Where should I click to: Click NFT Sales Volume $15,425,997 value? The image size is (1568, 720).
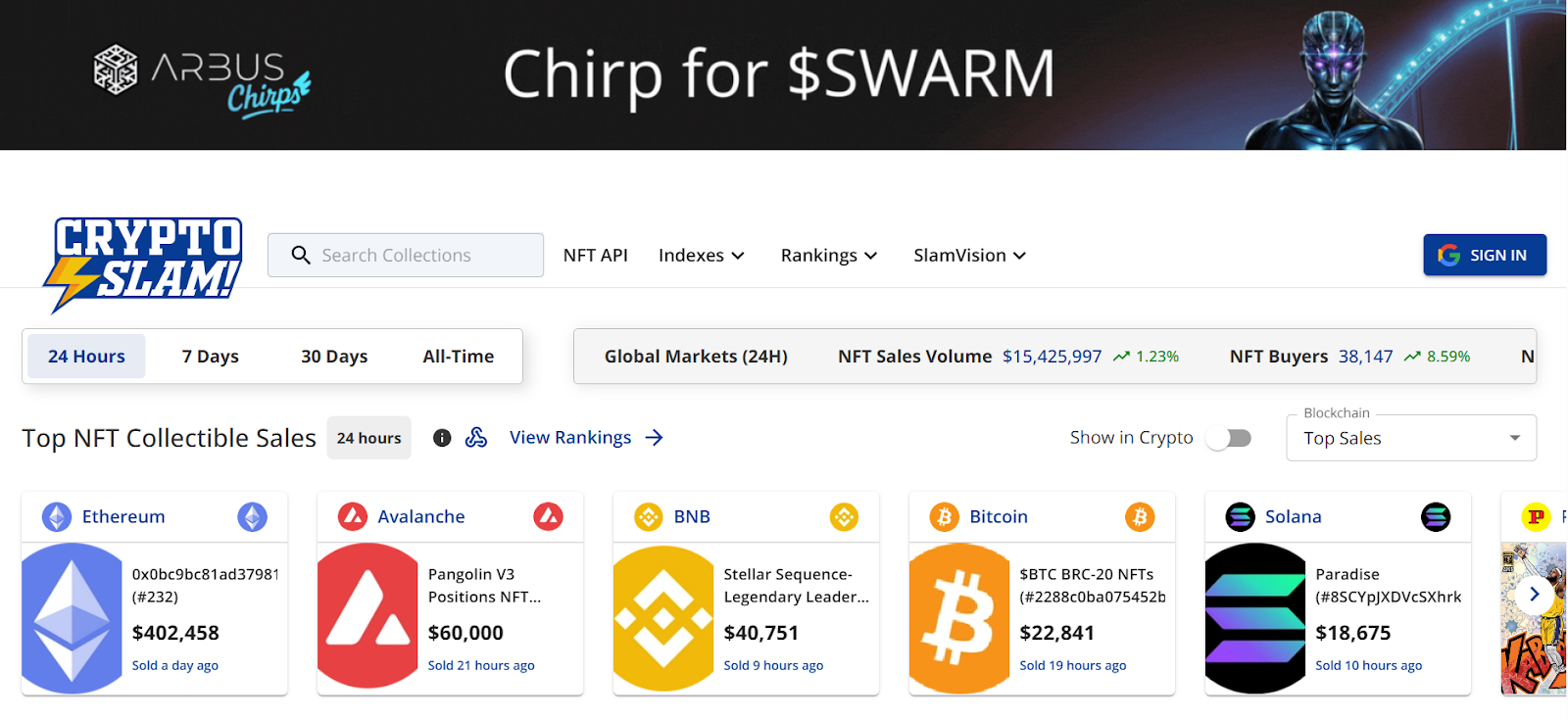click(1052, 357)
